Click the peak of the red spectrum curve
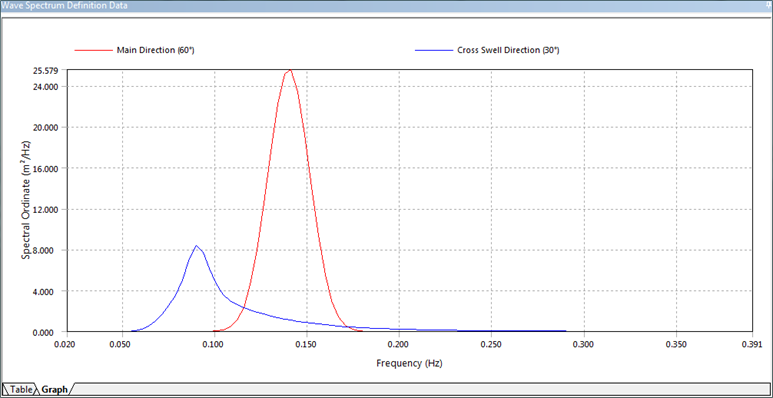The image size is (773, 398). pos(289,71)
